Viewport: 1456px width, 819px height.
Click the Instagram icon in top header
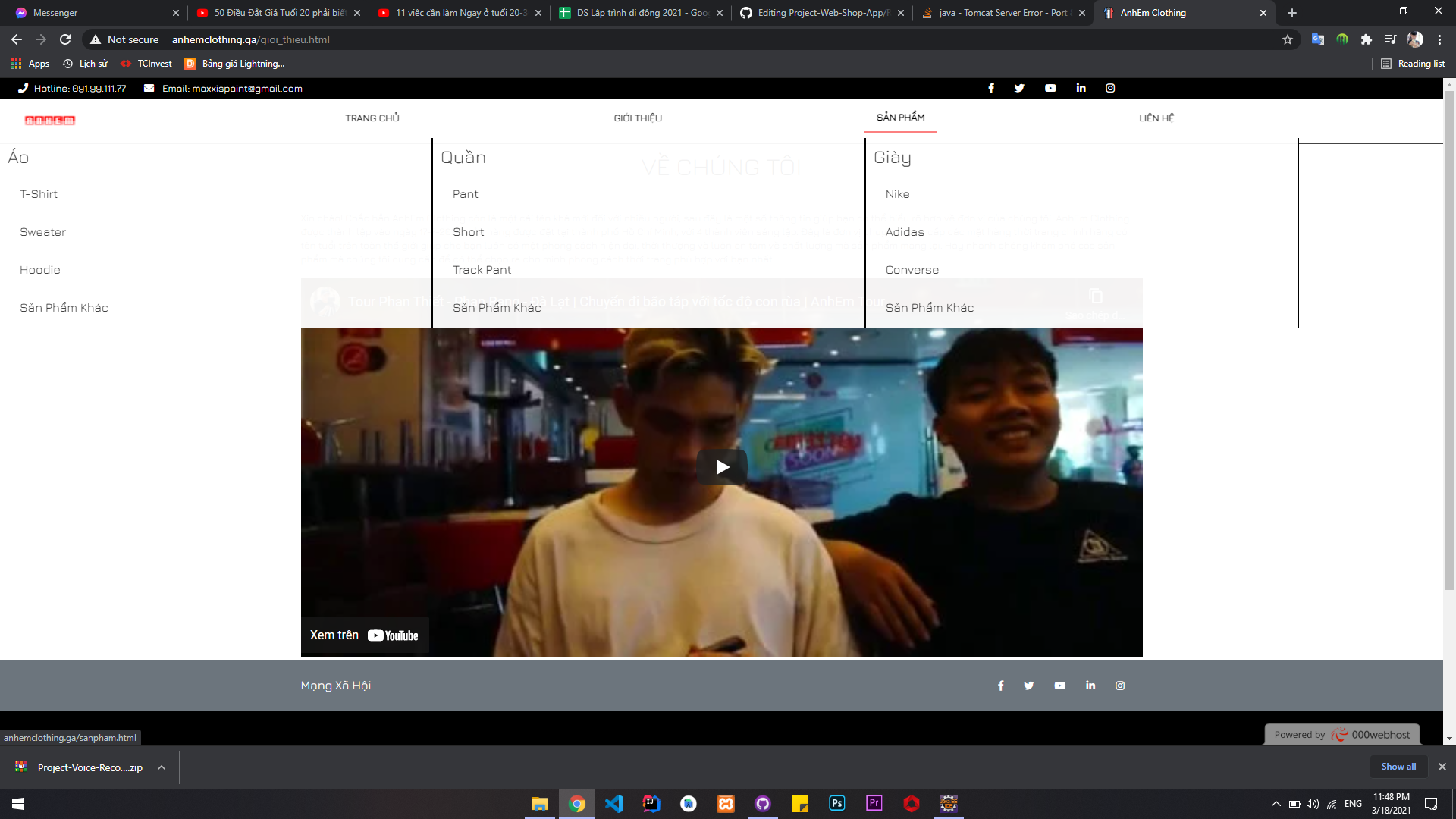pos(1110,88)
